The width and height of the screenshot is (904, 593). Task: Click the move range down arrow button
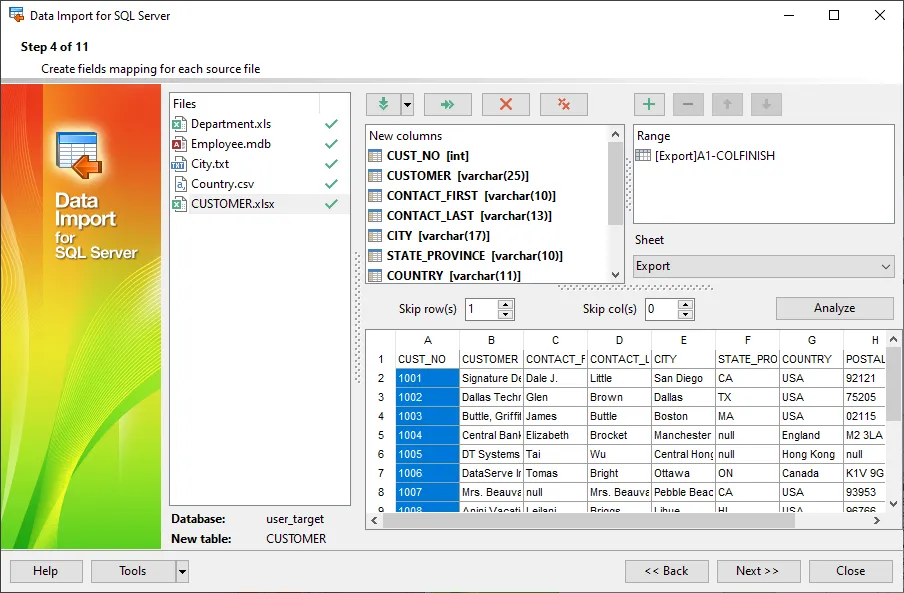[x=766, y=104]
